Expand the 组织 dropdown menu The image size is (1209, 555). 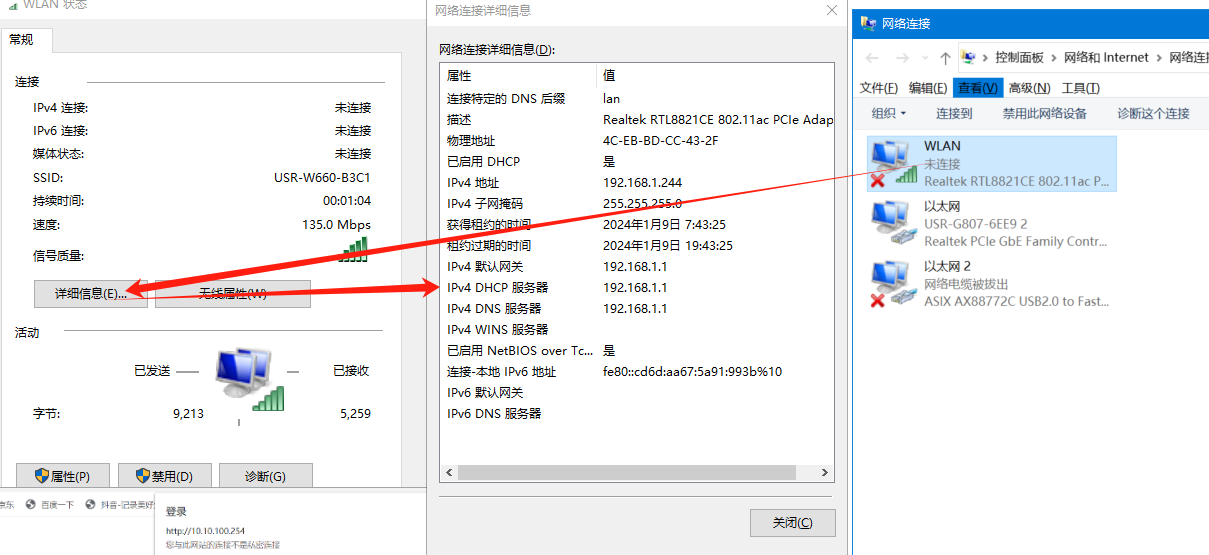pyautogui.click(x=888, y=113)
